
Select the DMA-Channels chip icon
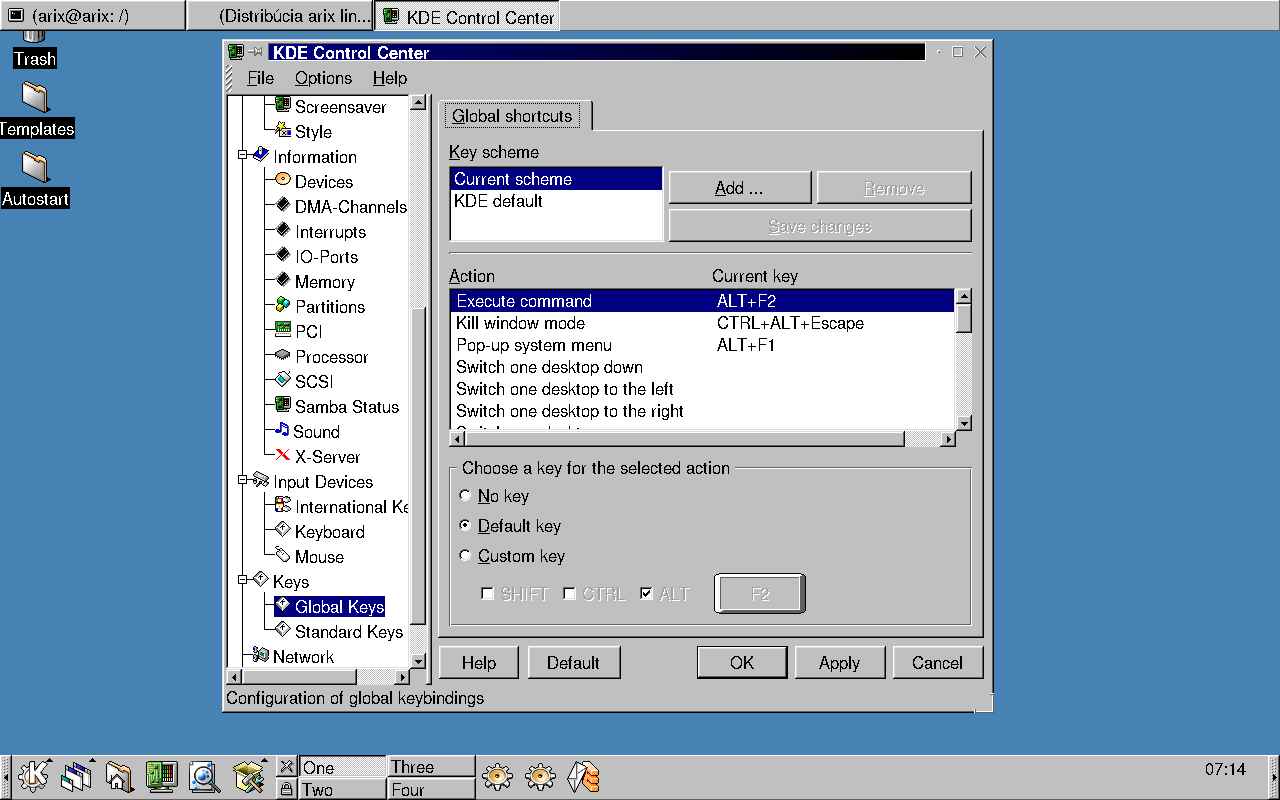point(283,206)
